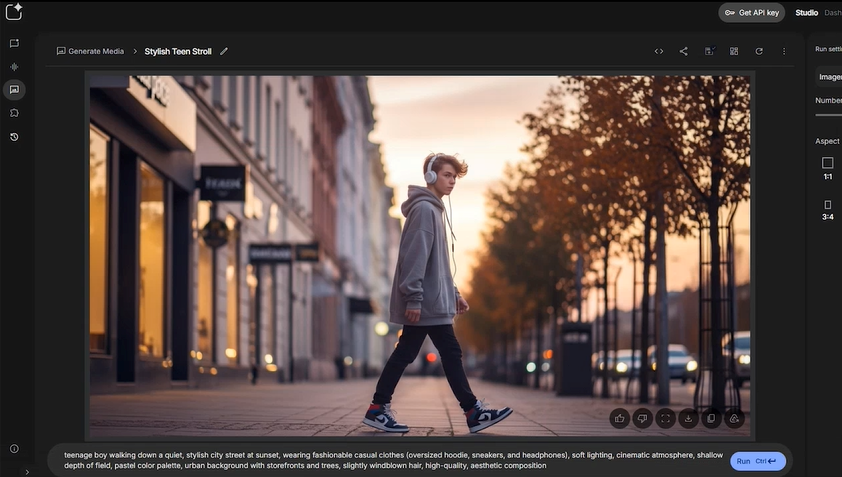Open the three-dot more options menu
The image size is (842, 477).
(x=784, y=52)
